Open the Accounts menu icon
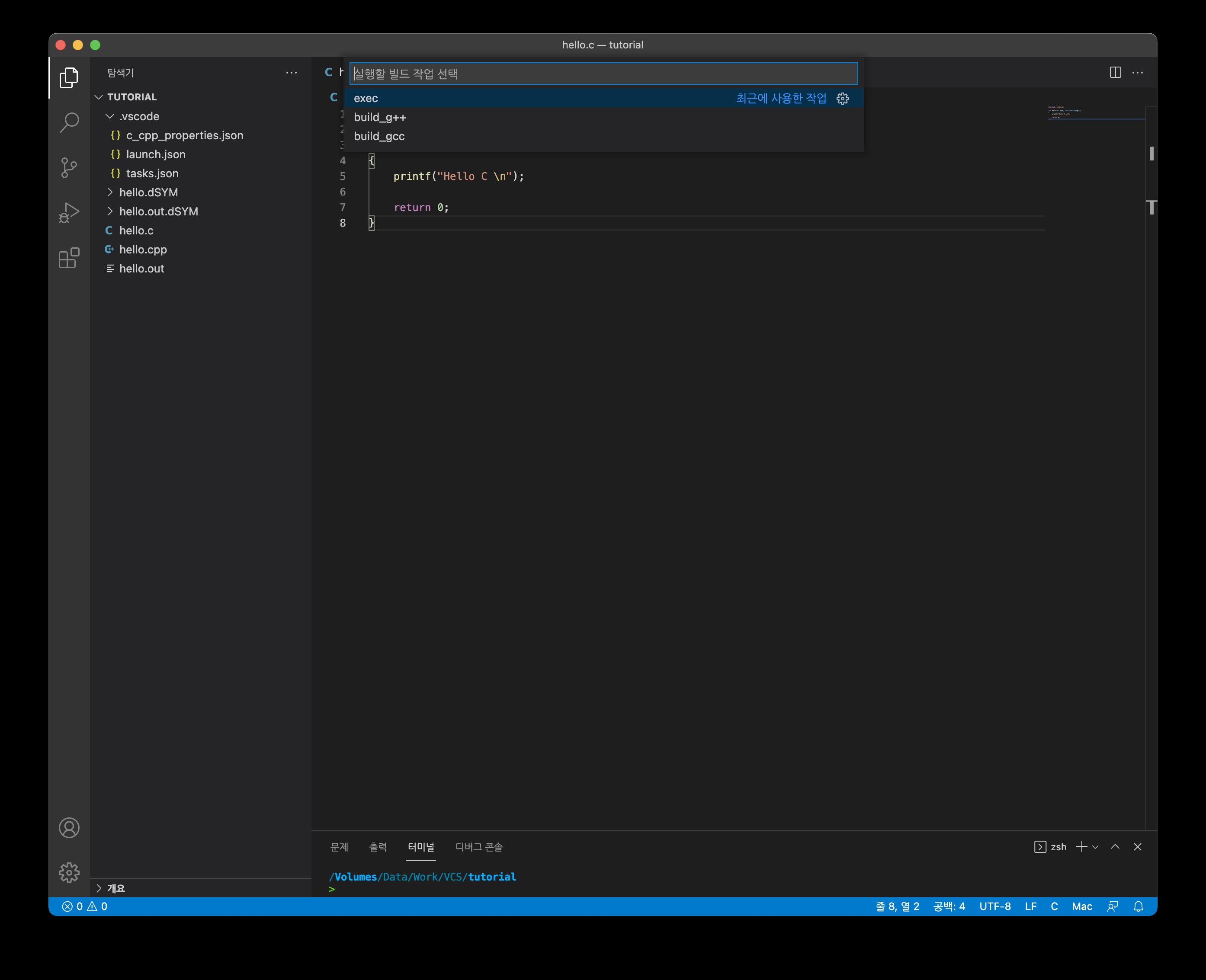The width and height of the screenshot is (1206, 980). pyautogui.click(x=69, y=828)
